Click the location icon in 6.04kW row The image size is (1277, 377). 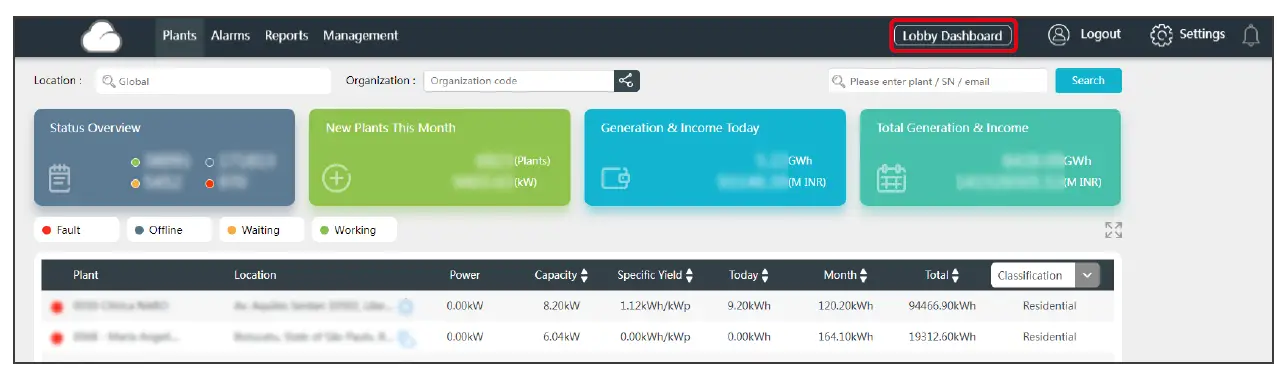pyautogui.click(x=406, y=338)
